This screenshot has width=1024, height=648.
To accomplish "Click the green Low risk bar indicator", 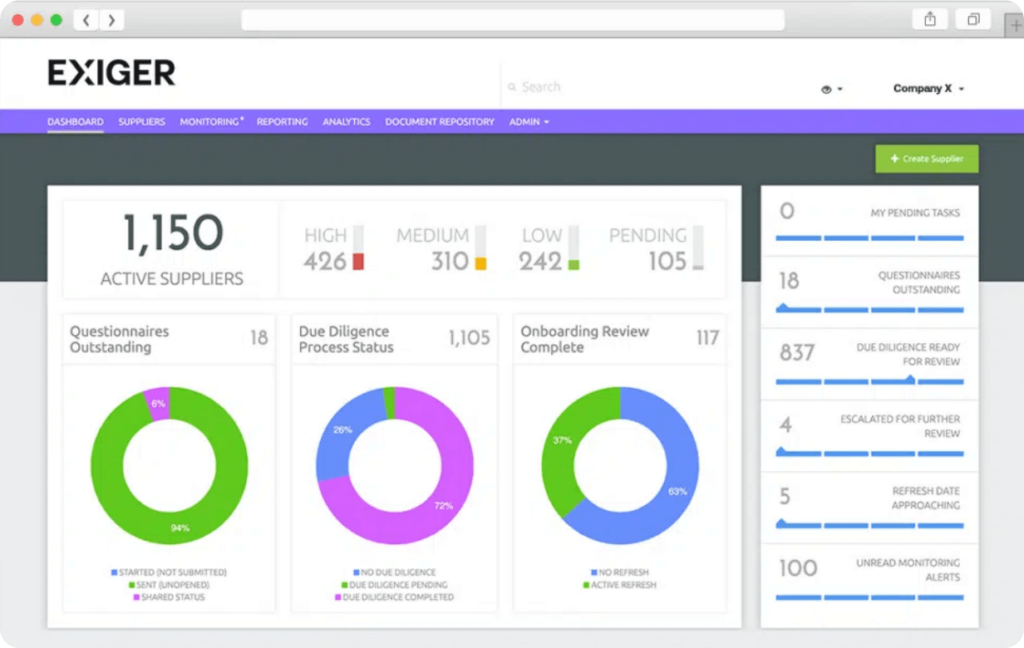I will pyautogui.click(x=573, y=265).
